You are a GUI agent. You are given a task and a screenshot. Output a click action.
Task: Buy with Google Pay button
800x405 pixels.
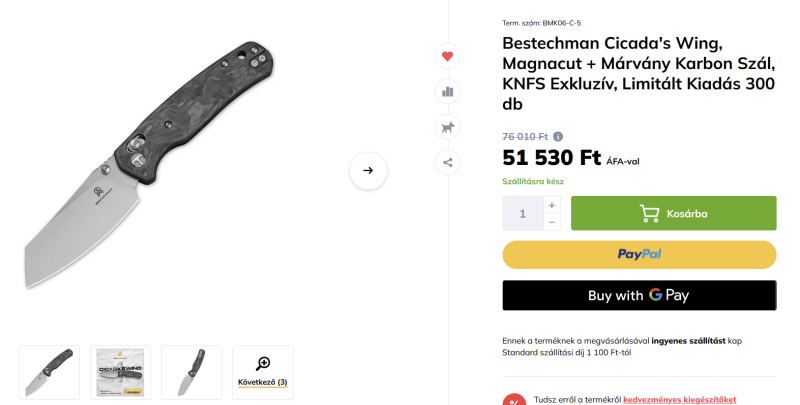coord(639,295)
